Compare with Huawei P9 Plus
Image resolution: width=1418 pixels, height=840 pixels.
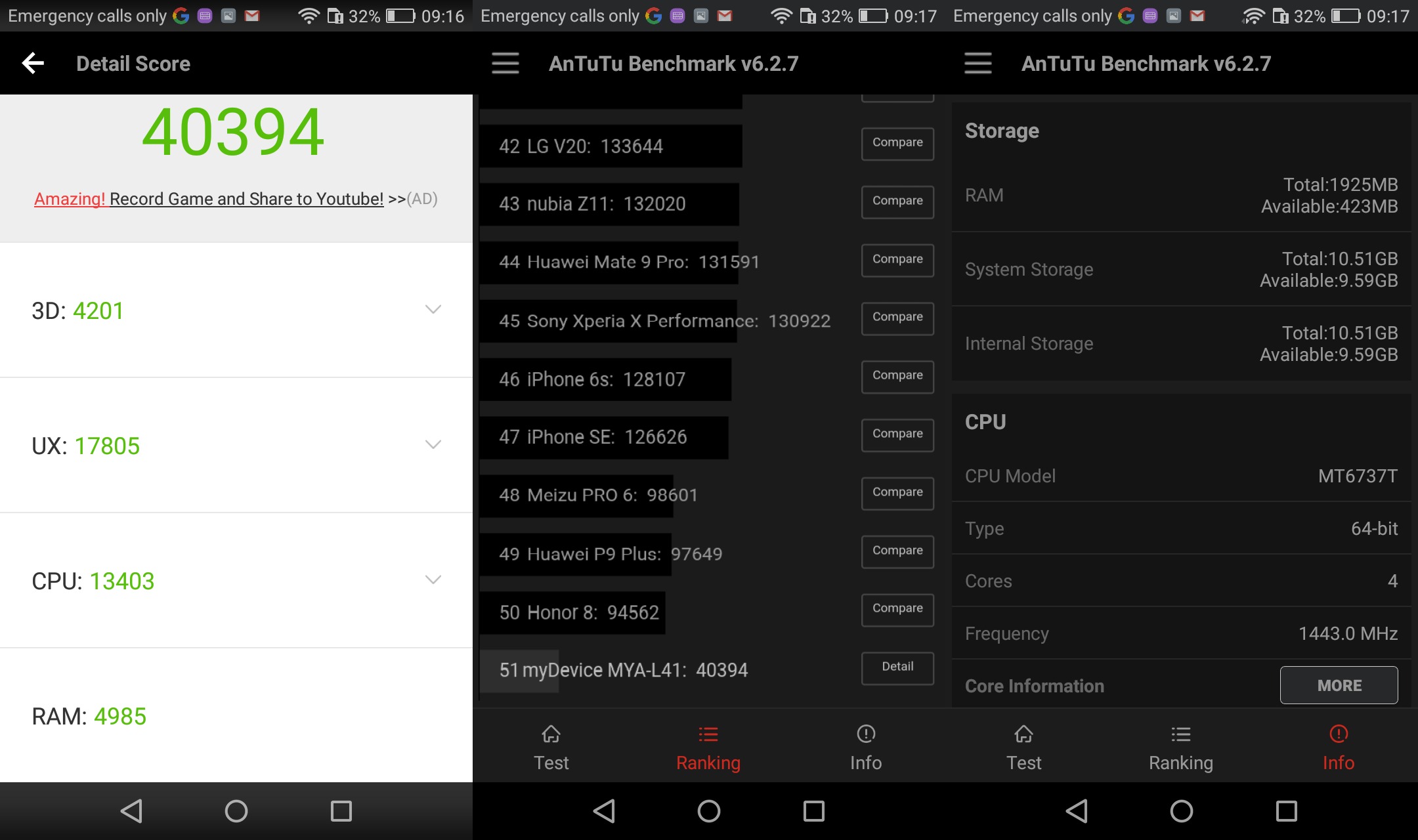(x=897, y=552)
